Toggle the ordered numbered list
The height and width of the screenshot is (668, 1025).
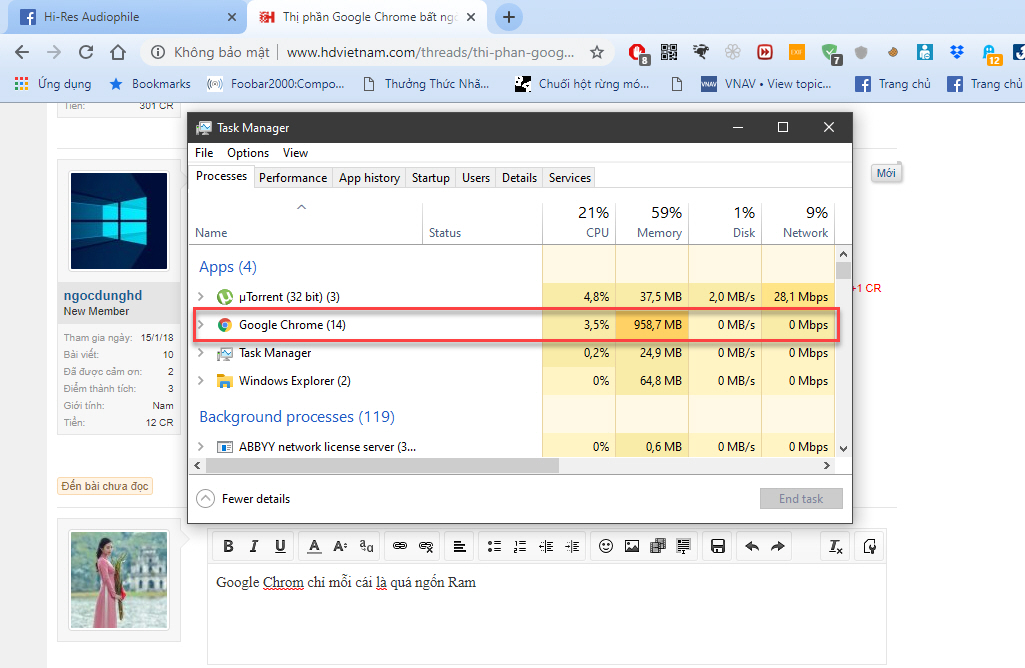[520, 546]
